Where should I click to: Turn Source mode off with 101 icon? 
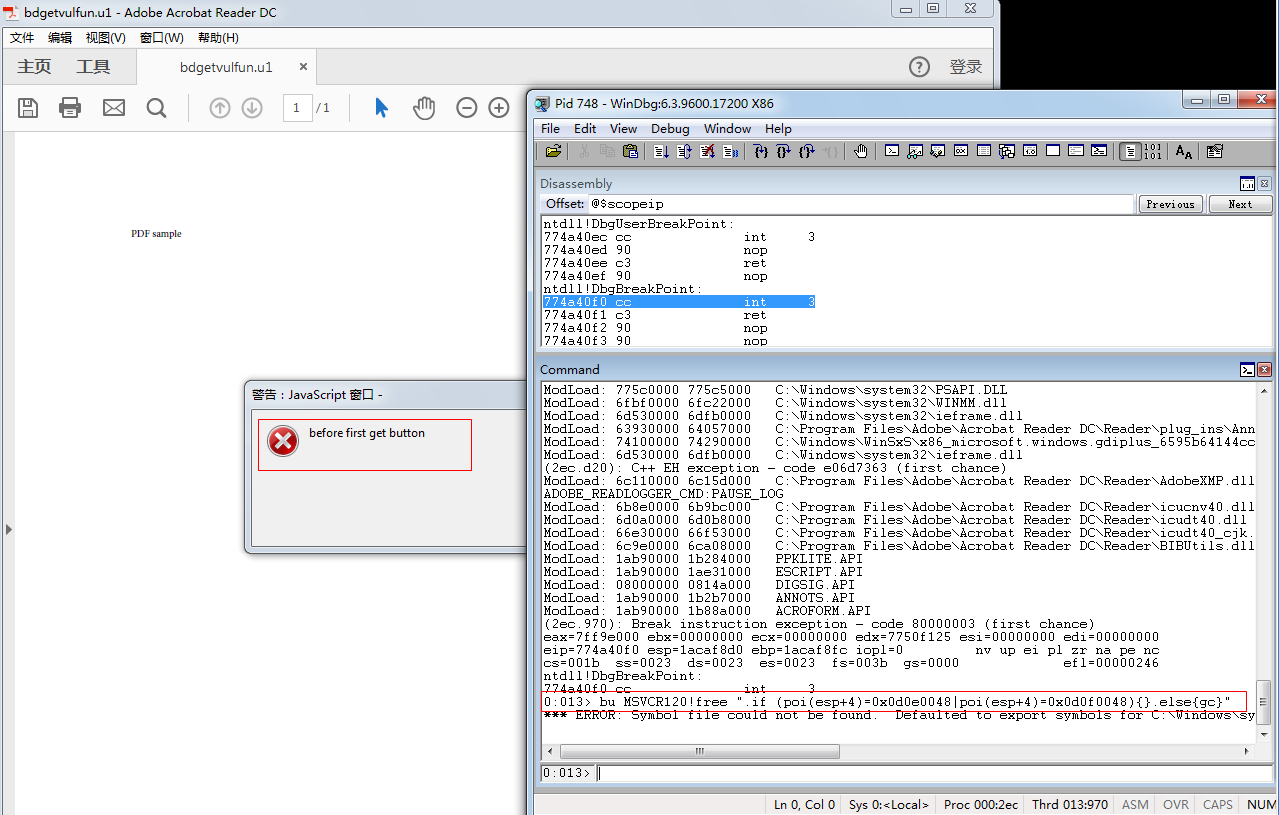point(1152,151)
